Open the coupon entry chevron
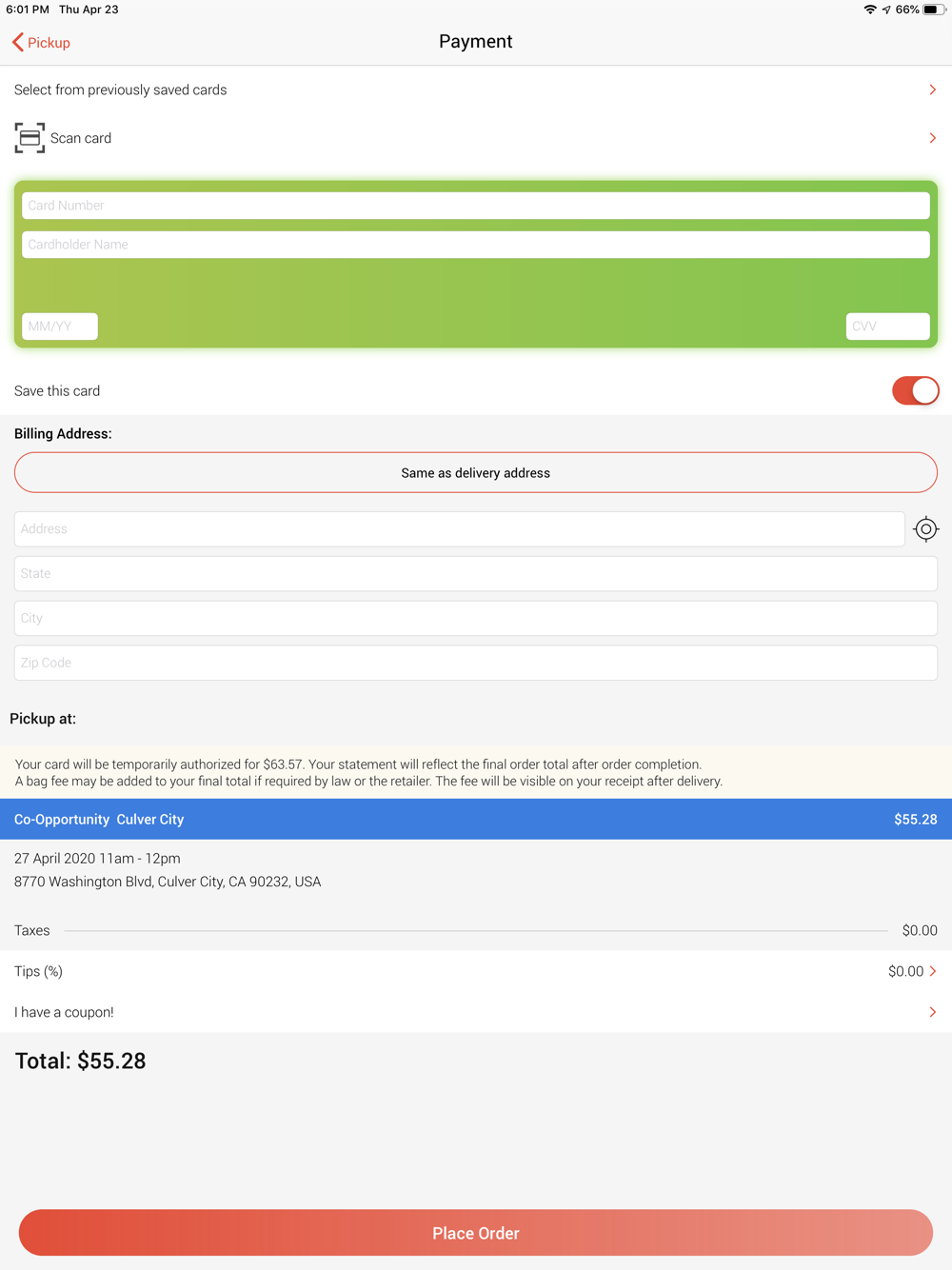The height and width of the screenshot is (1270, 952). 933,1012
